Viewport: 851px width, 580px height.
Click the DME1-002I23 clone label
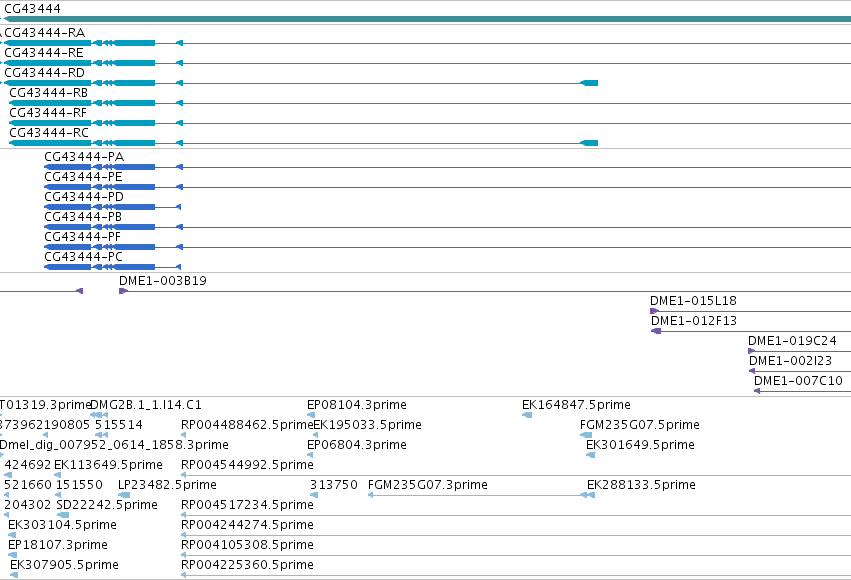click(790, 361)
